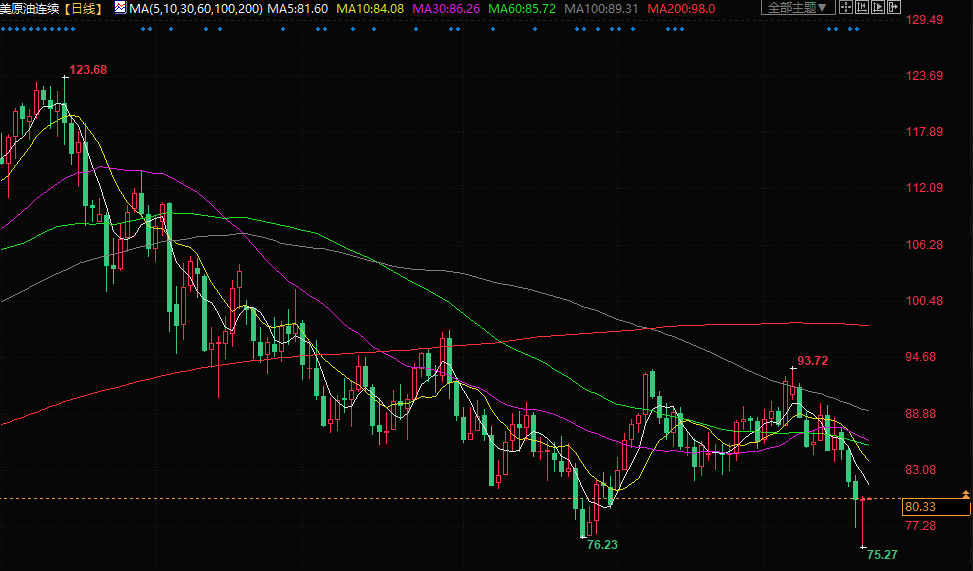This screenshot has width=973, height=571.
Task: Click the export panel arrow icon
Action: click(894, 7)
